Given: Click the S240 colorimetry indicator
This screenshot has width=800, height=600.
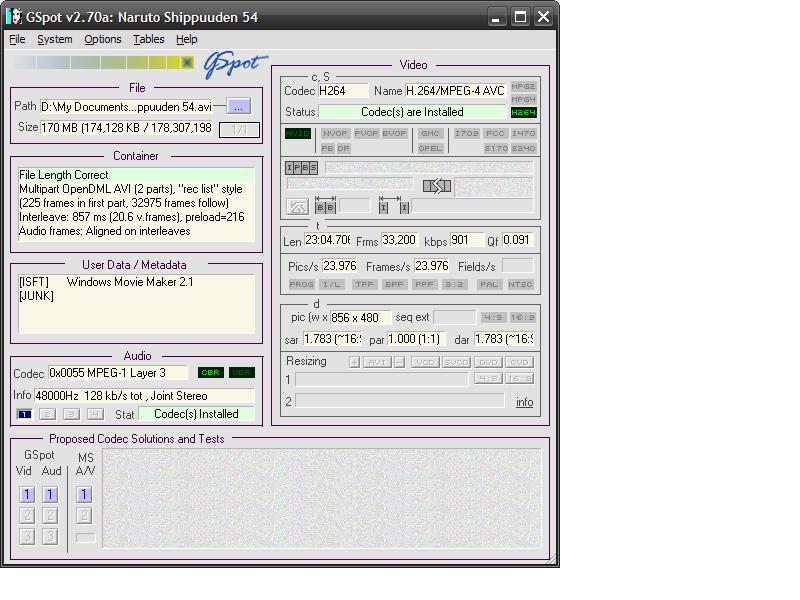Looking at the screenshot, I should (x=523, y=148).
